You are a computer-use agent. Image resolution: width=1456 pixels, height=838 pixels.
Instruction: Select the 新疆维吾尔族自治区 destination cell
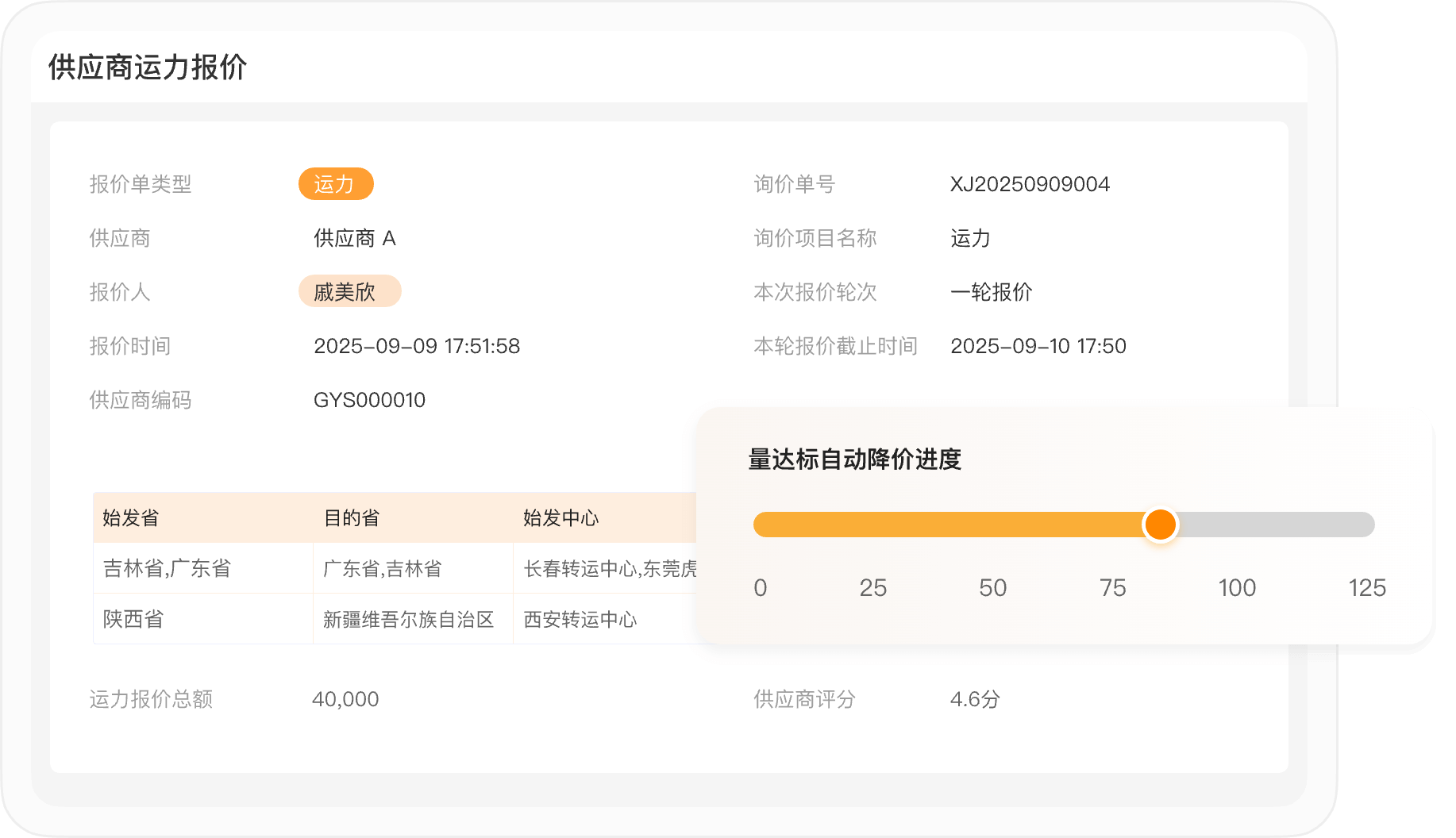point(408,619)
